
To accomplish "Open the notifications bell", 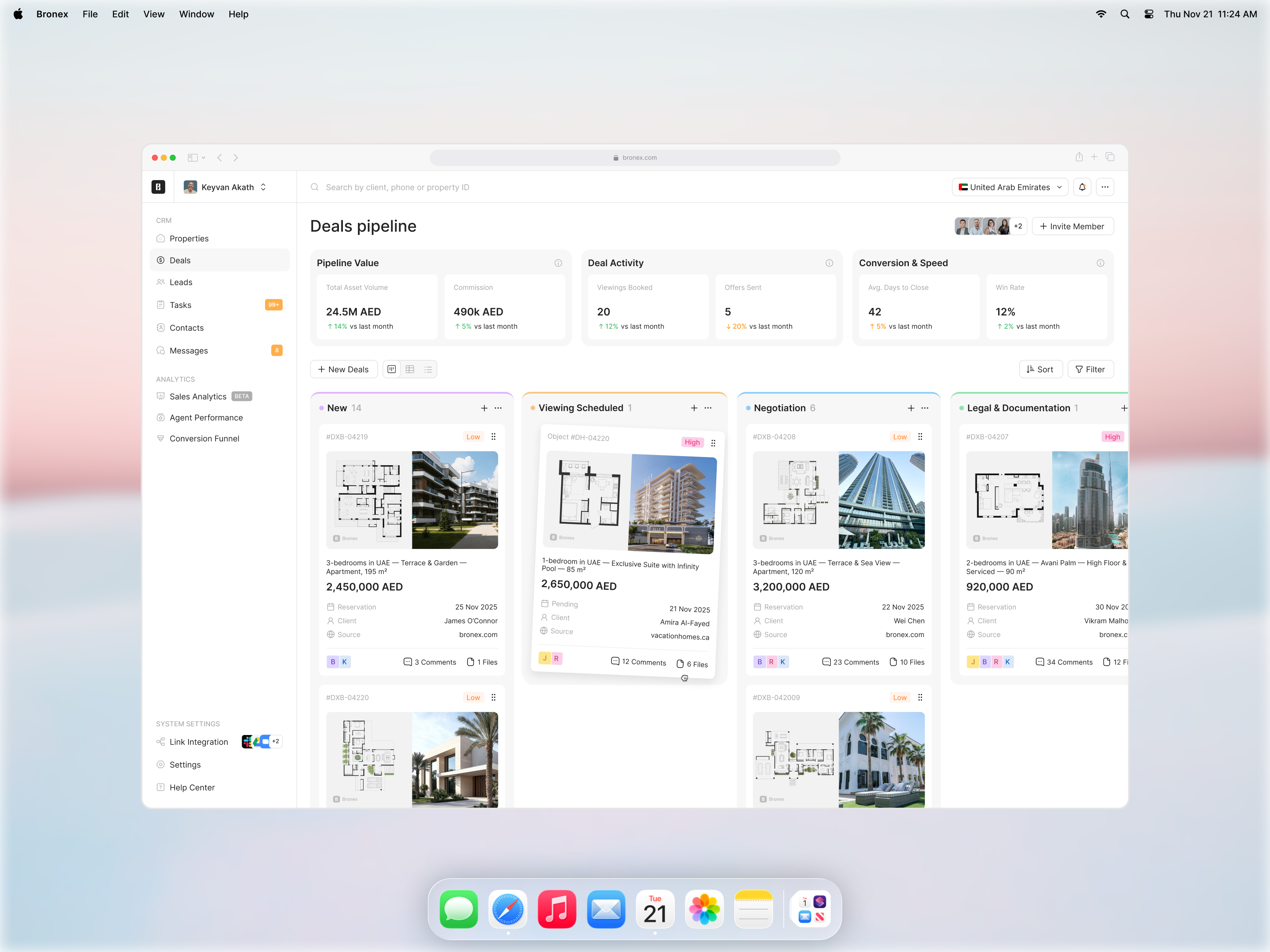I will [1082, 186].
